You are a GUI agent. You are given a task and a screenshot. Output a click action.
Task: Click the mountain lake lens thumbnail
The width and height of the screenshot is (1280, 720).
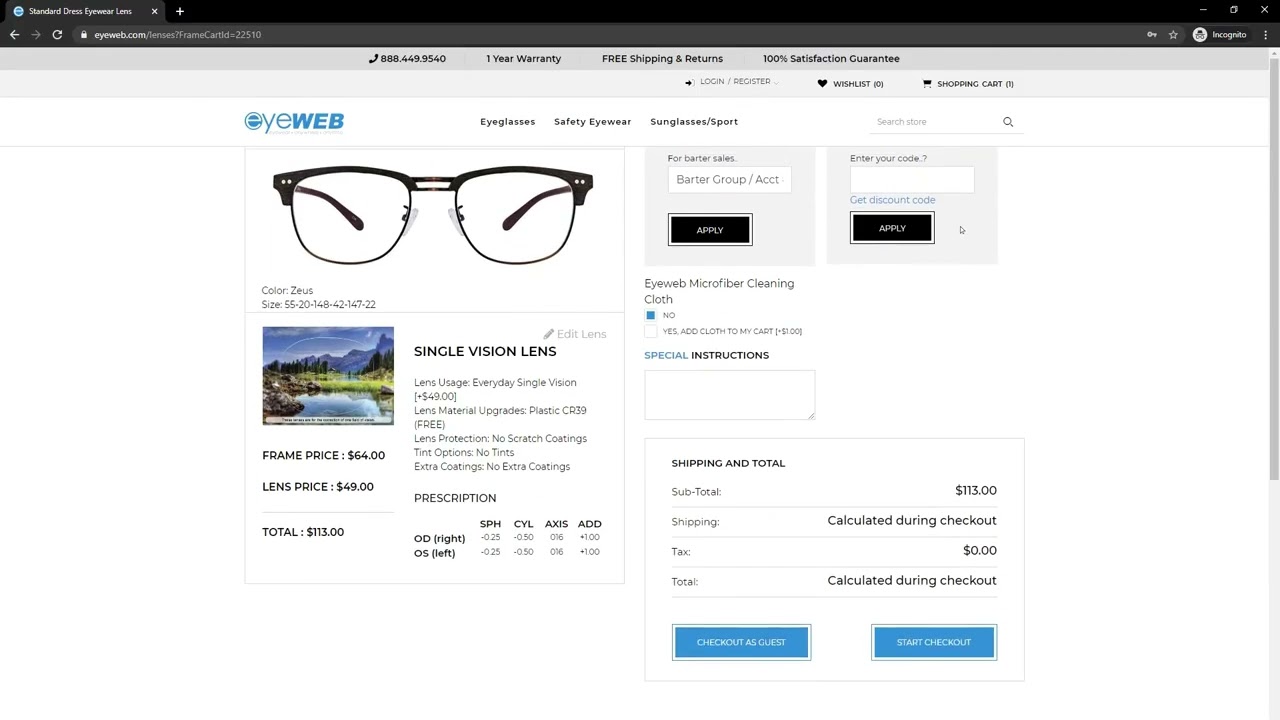(x=328, y=376)
